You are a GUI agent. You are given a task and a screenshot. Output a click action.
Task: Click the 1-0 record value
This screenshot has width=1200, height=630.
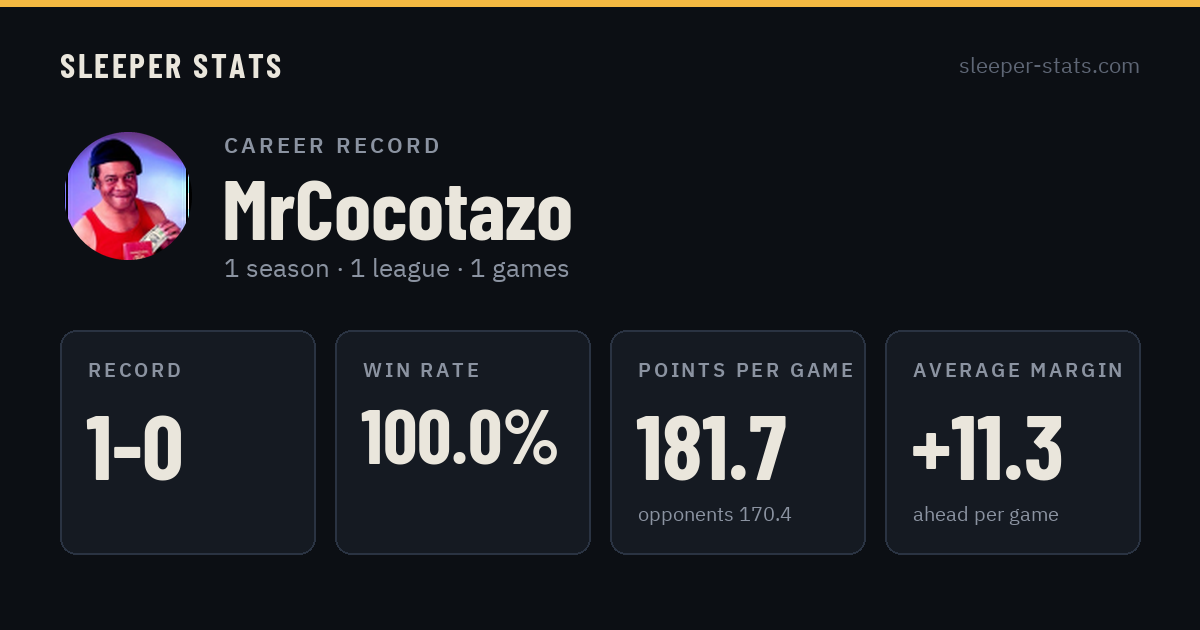pos(134,448)
